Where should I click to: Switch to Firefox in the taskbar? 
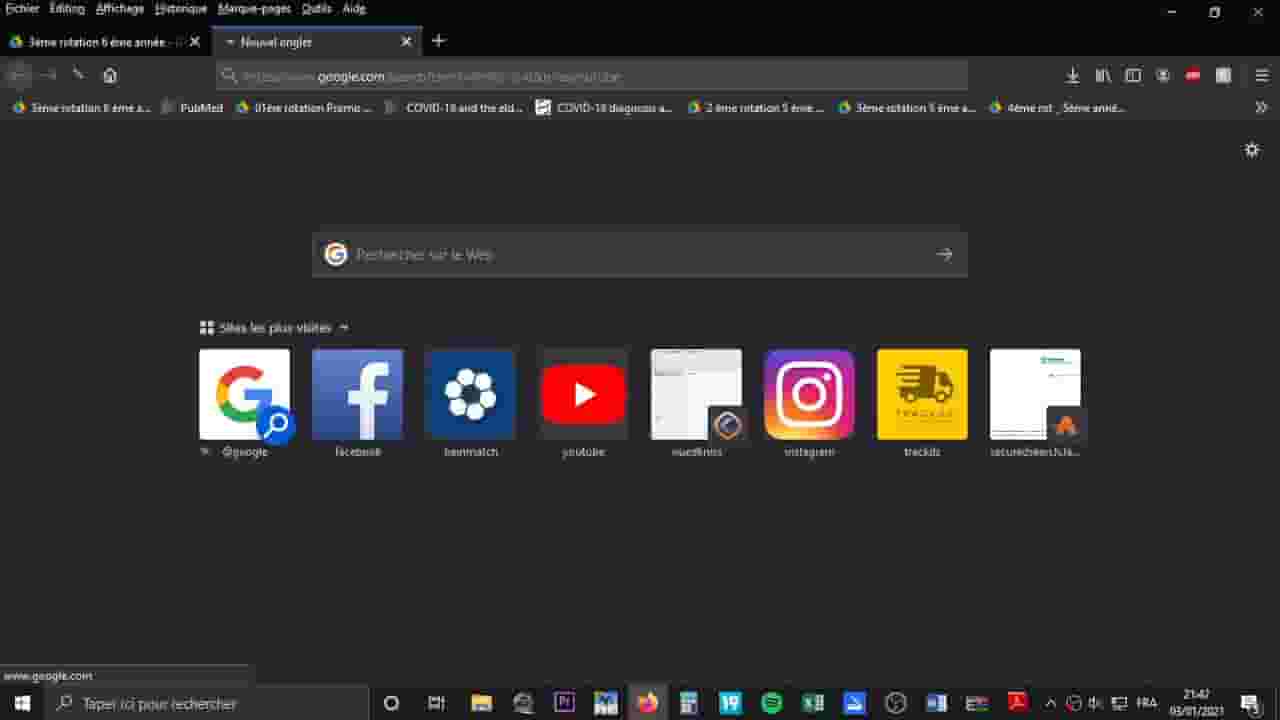click(648, 703)
